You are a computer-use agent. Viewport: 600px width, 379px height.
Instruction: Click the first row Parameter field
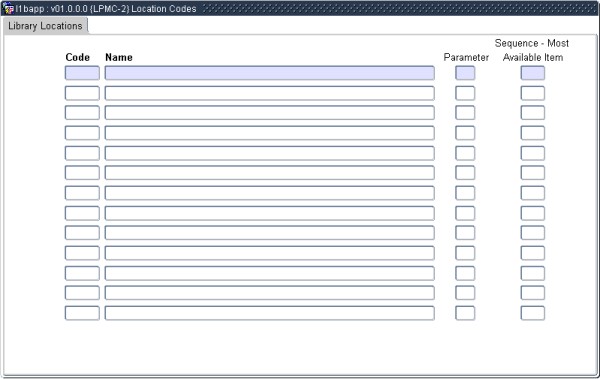click(465, 73)
